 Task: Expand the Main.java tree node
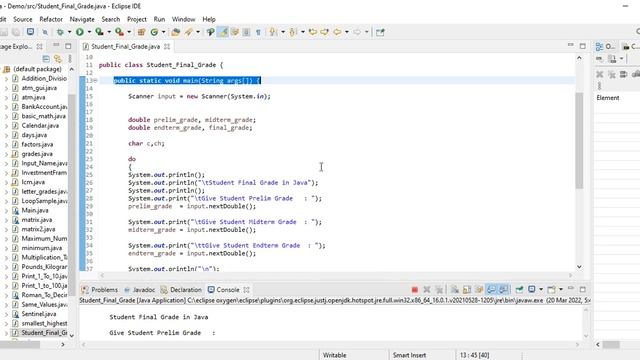[x=6, y=210]
